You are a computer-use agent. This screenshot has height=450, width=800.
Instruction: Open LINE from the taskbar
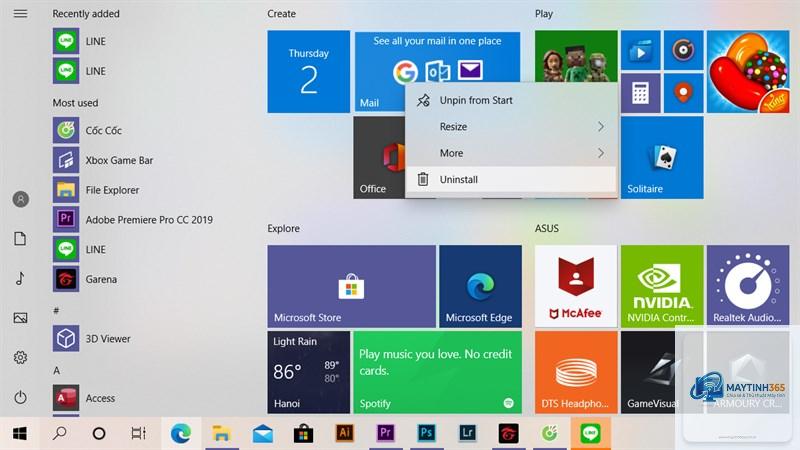tap(590, 434)
